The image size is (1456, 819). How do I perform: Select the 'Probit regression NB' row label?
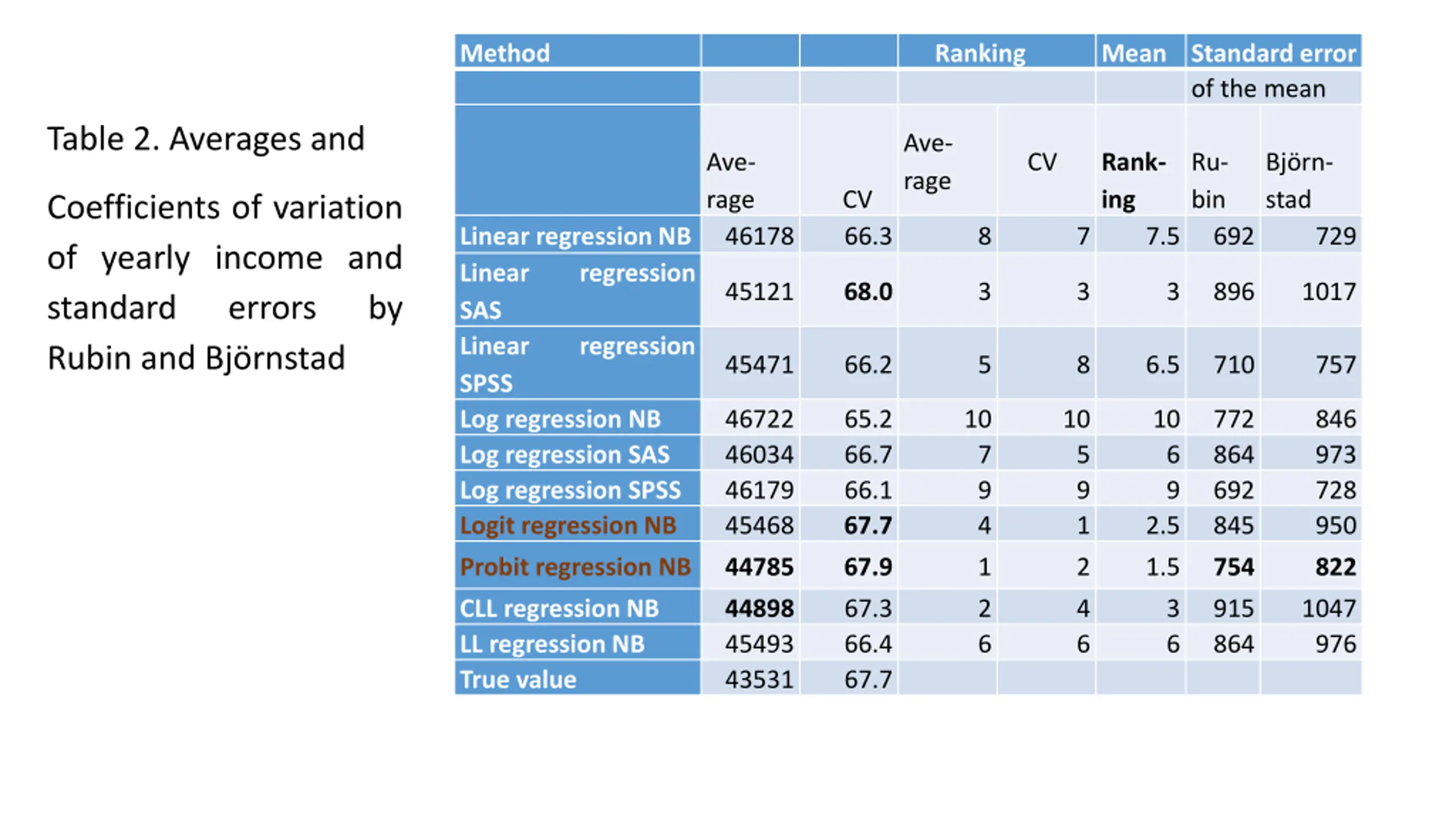tap(577, 566)
